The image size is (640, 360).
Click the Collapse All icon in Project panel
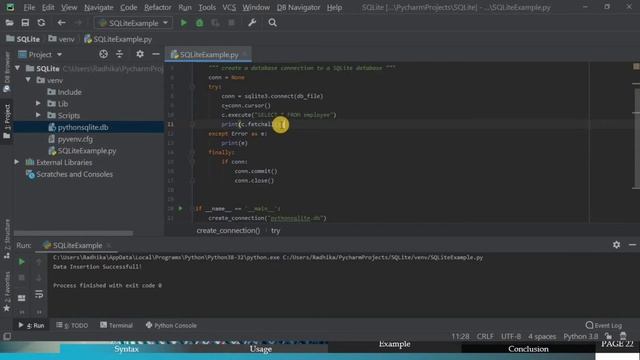pos(119,54)
